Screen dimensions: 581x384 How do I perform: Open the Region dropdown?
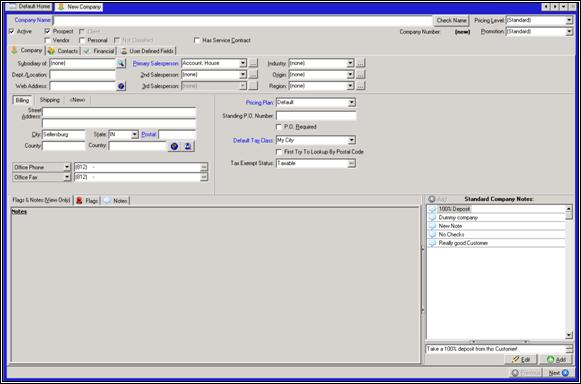point(350,86)
